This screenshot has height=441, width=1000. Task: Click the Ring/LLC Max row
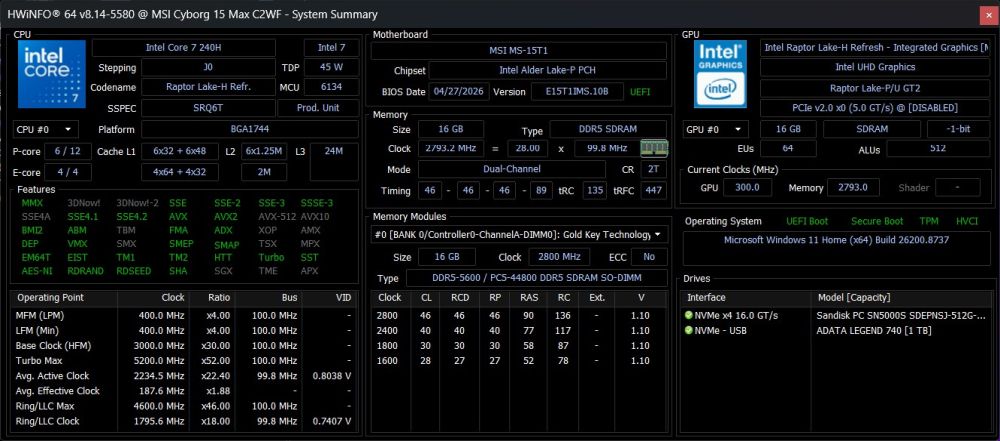pyautogui.click(x=184, y=406)
